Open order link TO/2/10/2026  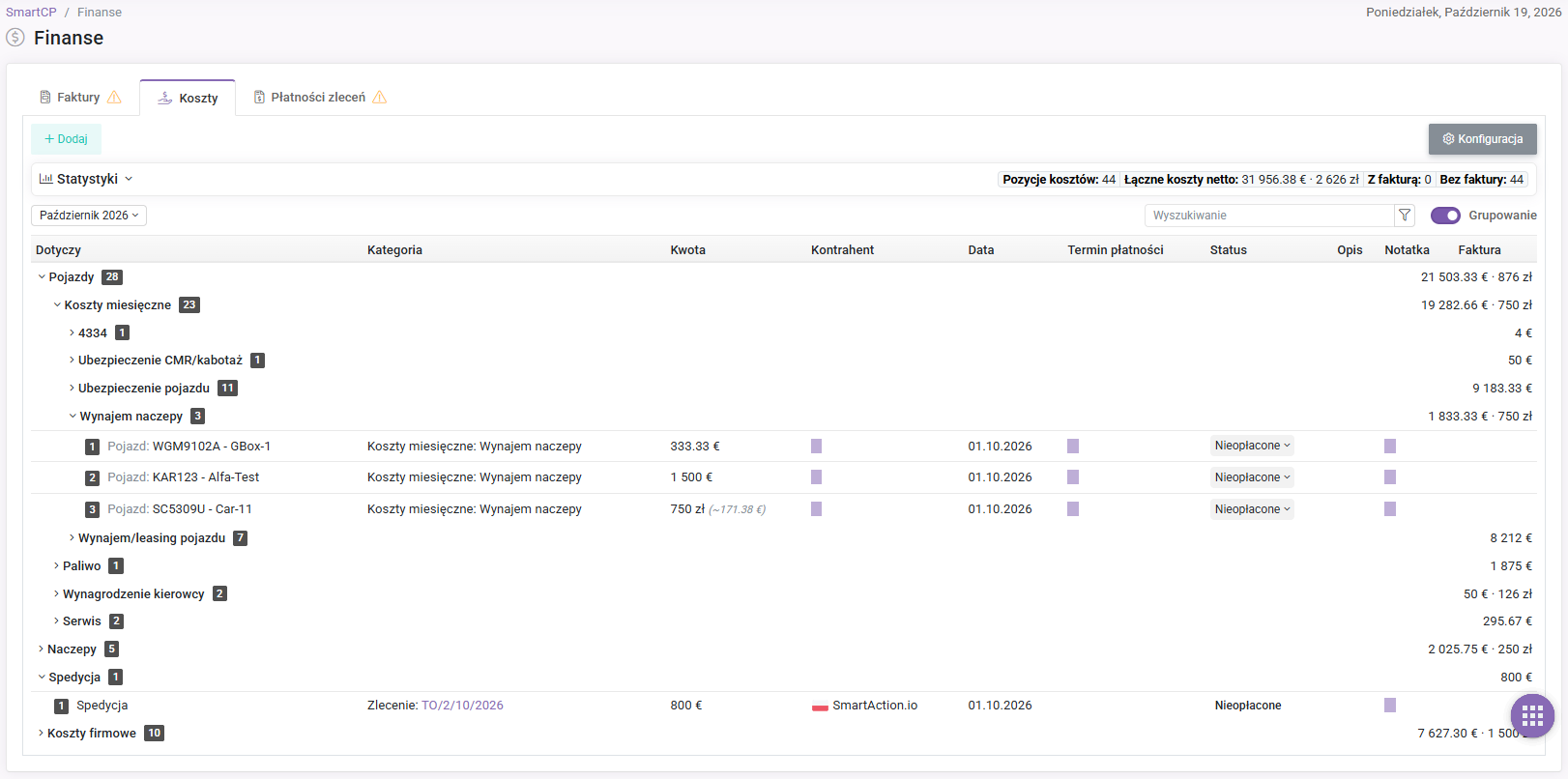tap(462, 706)
